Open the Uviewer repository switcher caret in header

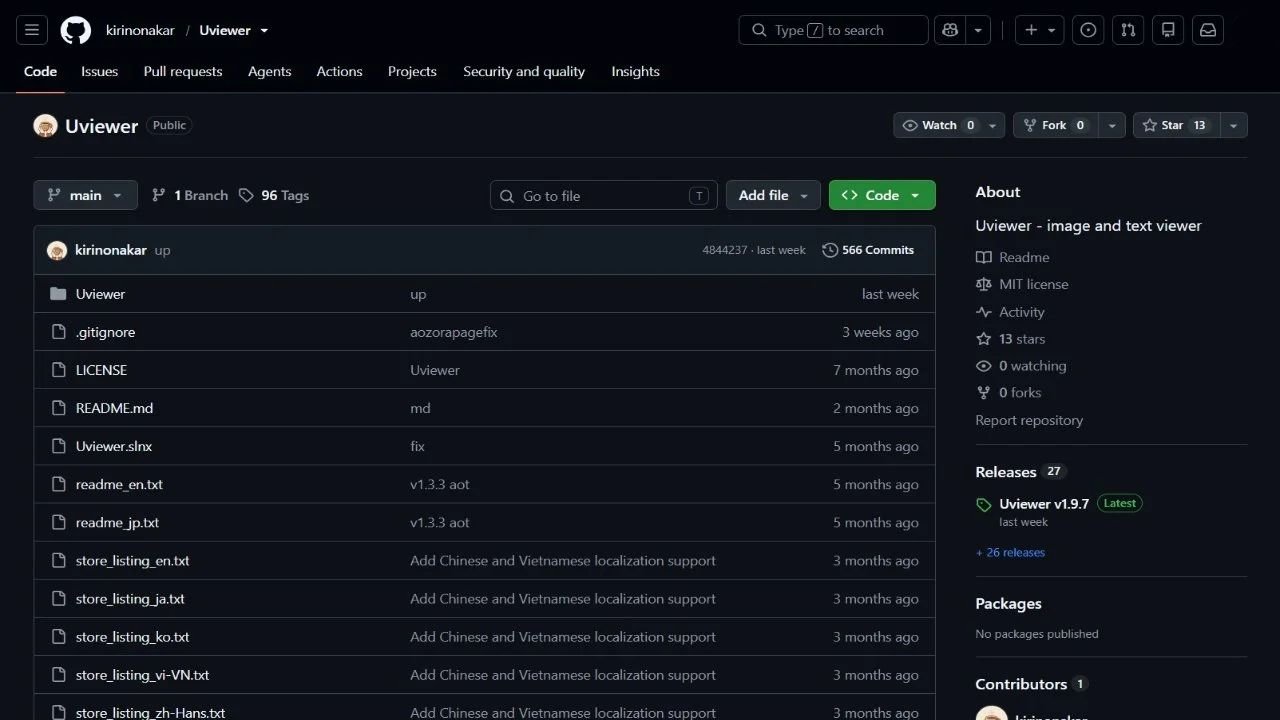coord(264,31)
